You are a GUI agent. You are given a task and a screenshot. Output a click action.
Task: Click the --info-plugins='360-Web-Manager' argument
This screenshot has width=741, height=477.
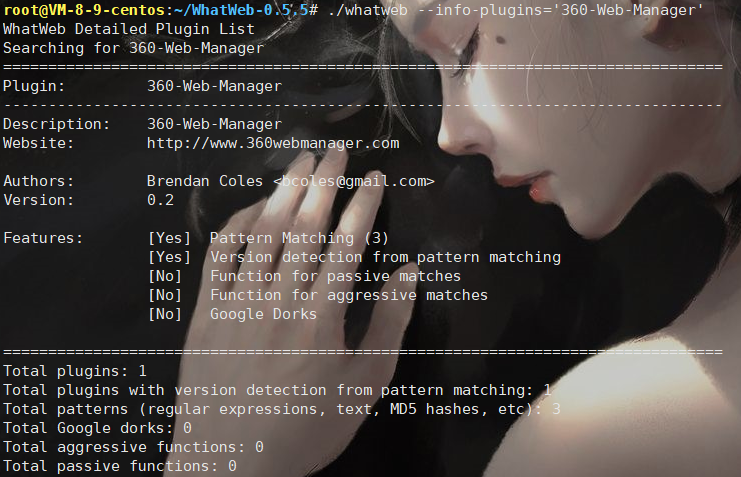tap(560, 10)
